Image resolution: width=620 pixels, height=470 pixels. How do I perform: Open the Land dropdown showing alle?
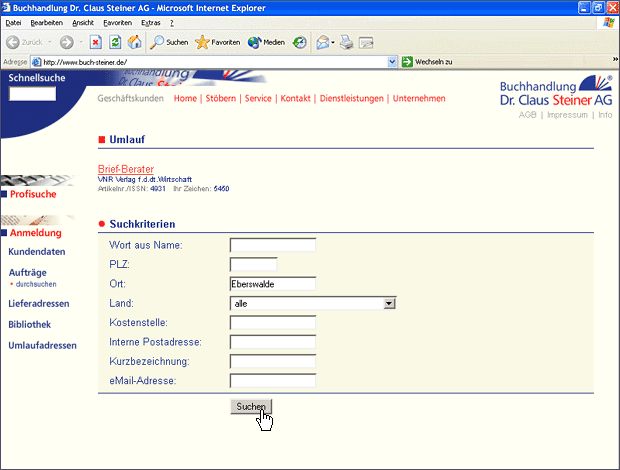[313, 303]
